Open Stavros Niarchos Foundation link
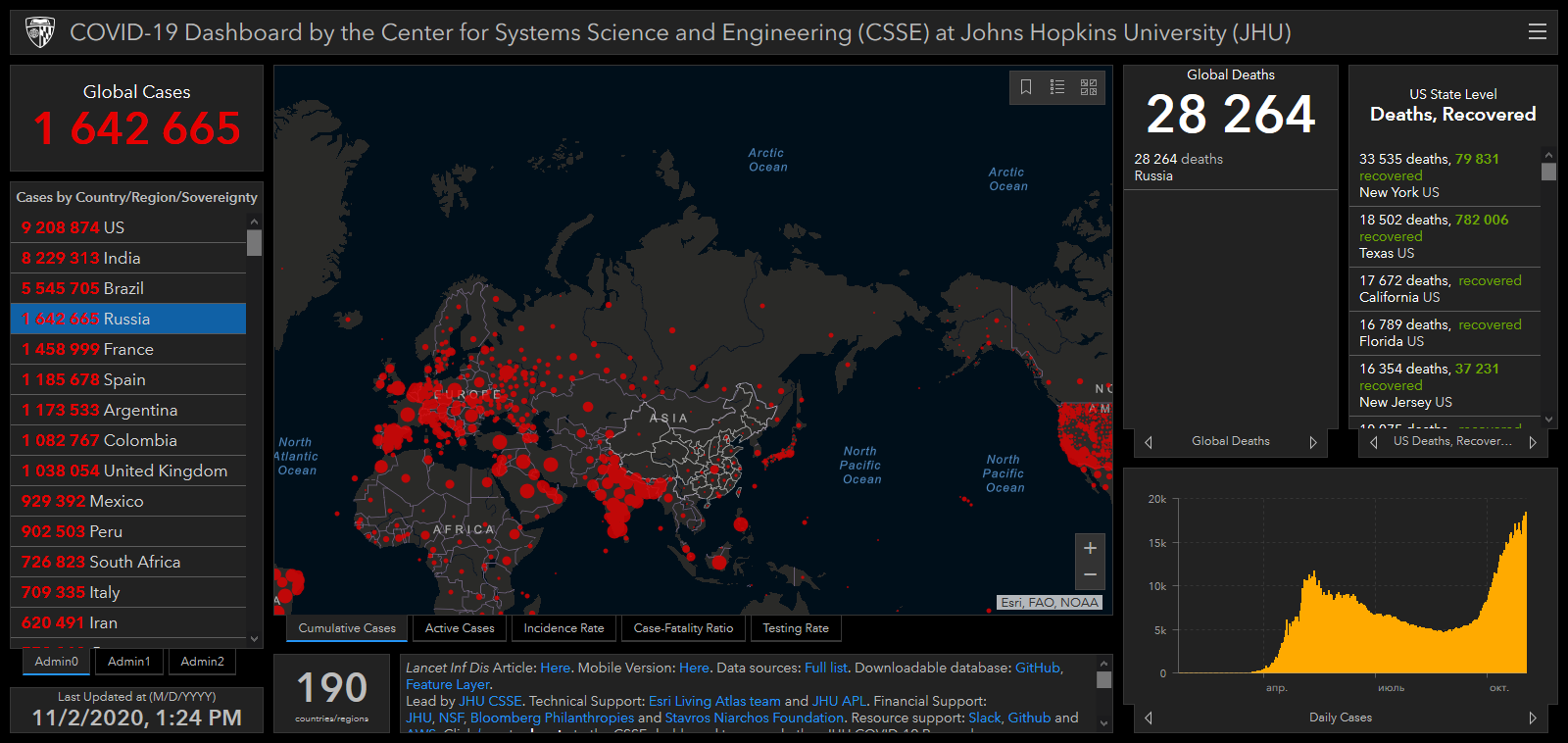The height and width of the screenshot is (743, 1568). pos(754,718)
